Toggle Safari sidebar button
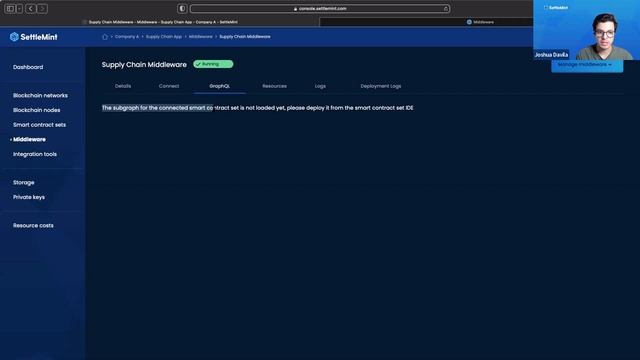The width and height of the screenshot is (640, 360). point(10,9)
